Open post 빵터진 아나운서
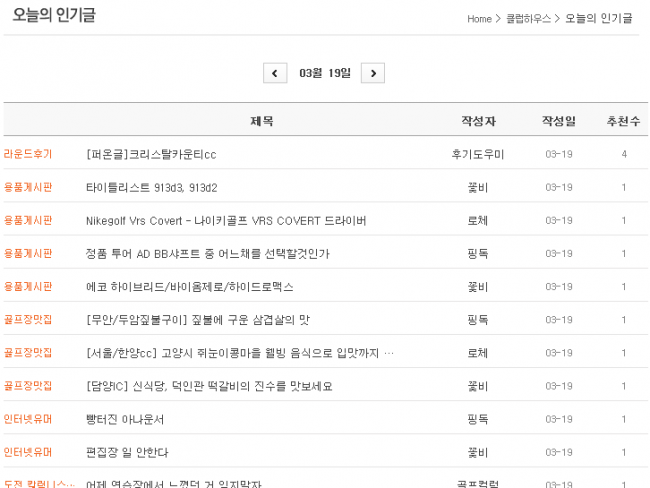Viewport: 650px width, 488px height. (x=125, y=419)
